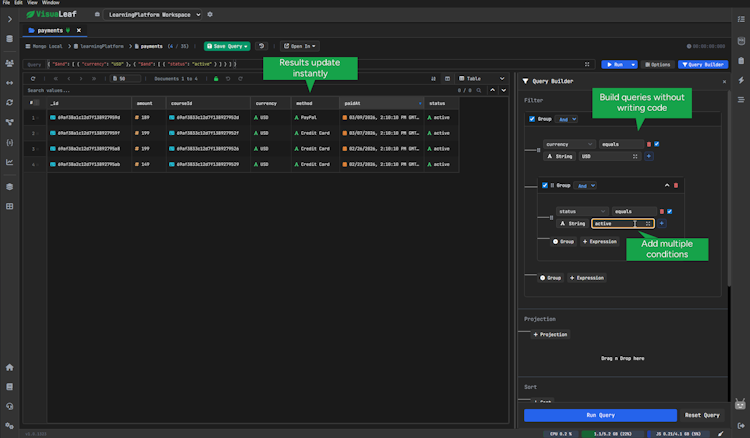This screenshot has height=438, width=750.
Task: Open the lightning bolt right sidebar icon
Action: click(x=741, y=80)
